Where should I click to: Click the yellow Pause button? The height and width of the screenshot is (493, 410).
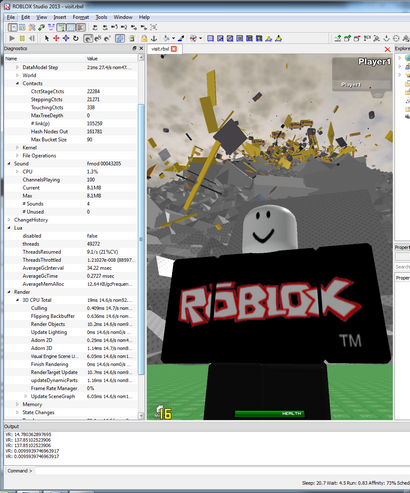[x=22, y=38]
